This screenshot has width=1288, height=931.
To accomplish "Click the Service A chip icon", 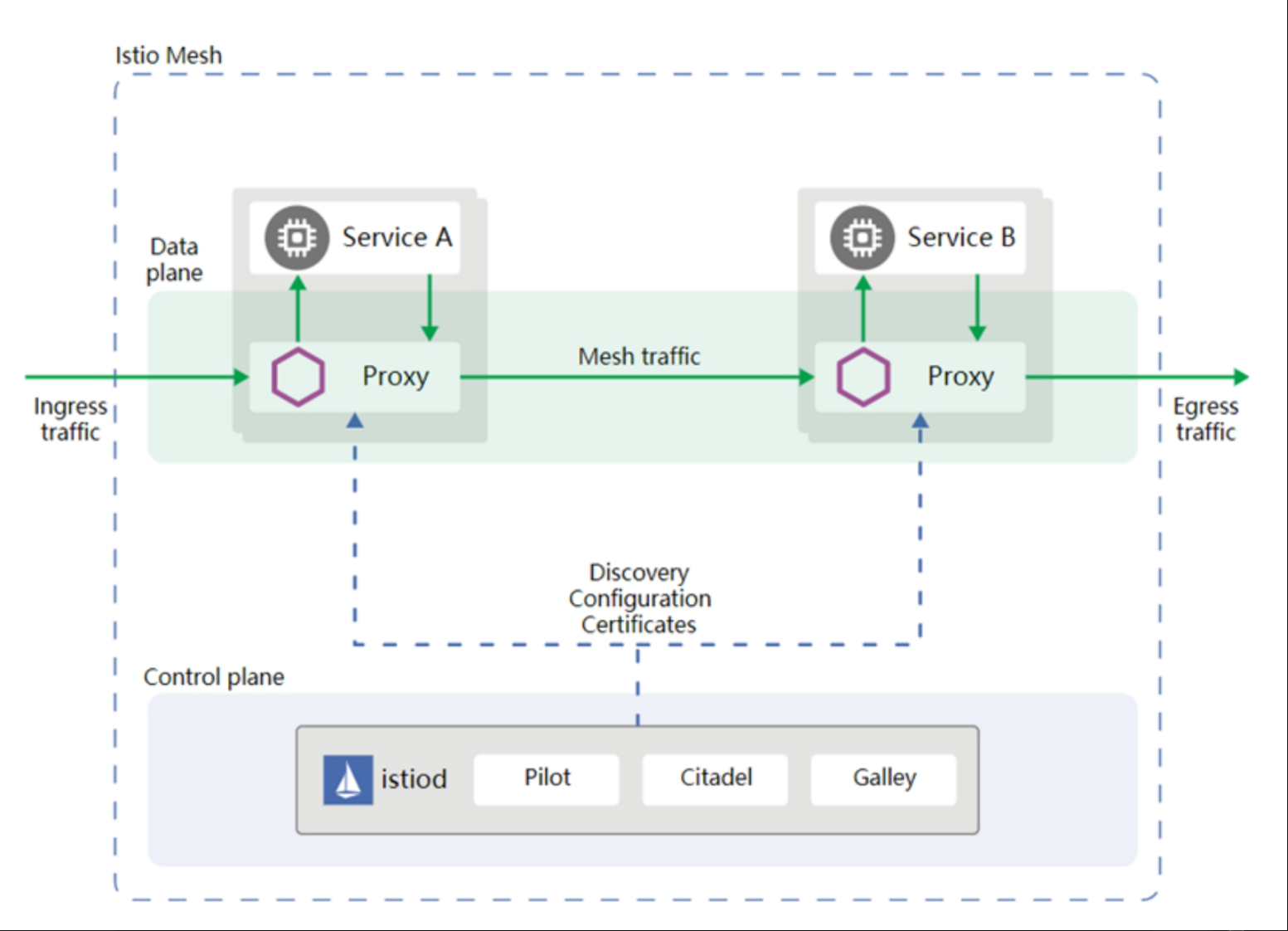I will (297, 238).
